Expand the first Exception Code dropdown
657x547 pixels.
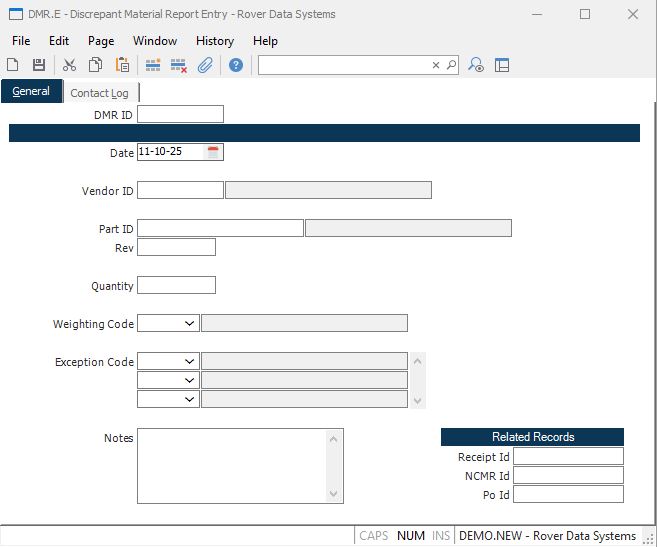[189, 361]
